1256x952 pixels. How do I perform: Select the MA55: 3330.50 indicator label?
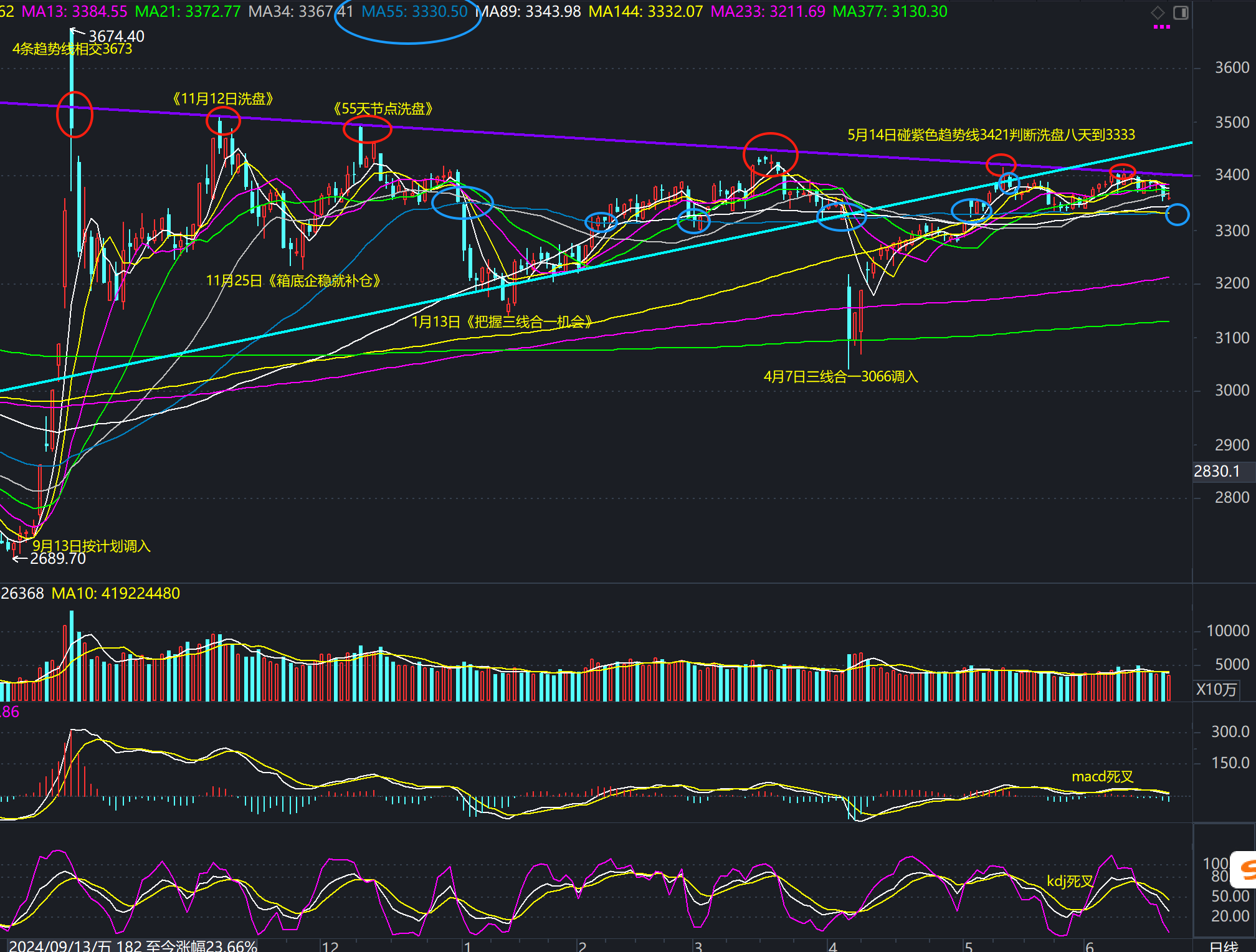pyautogui.click(x=414, y=11)
